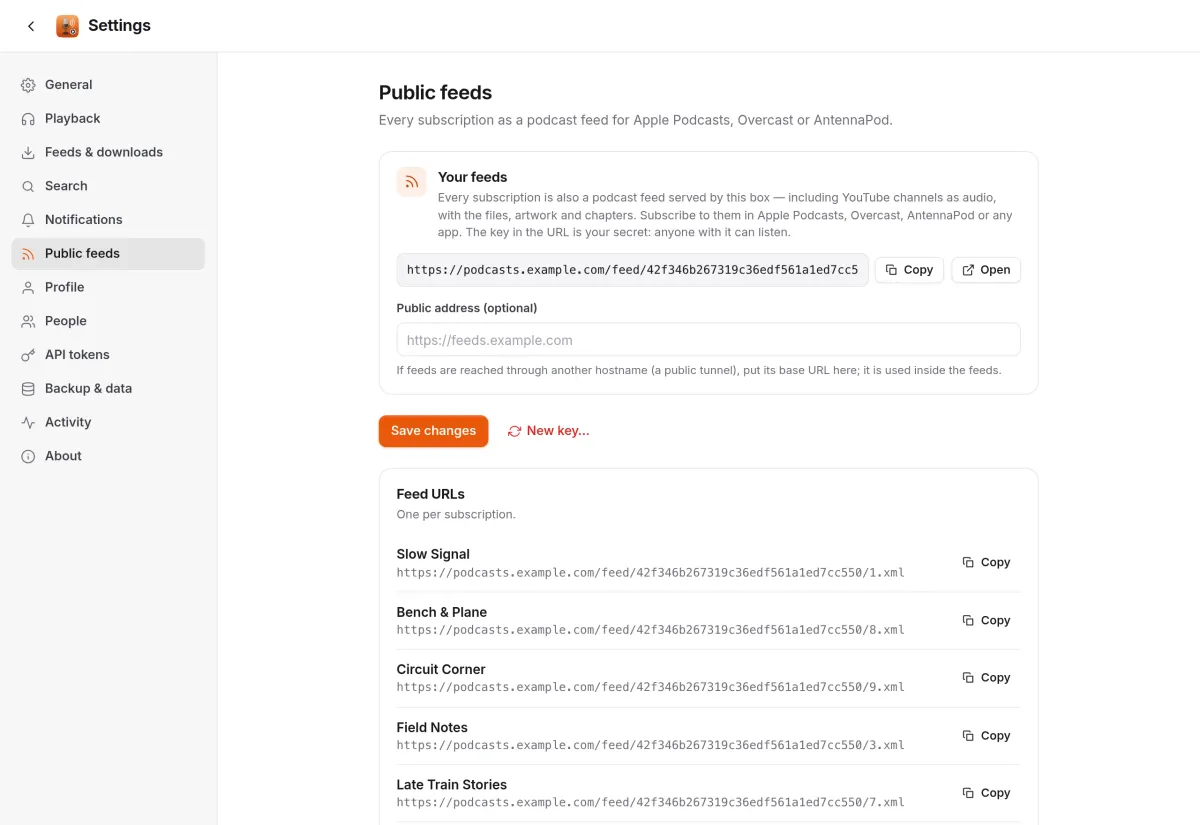Click the People group icon
The height and width of the screenshot is (825, 1200).
[x=28, y=321]
